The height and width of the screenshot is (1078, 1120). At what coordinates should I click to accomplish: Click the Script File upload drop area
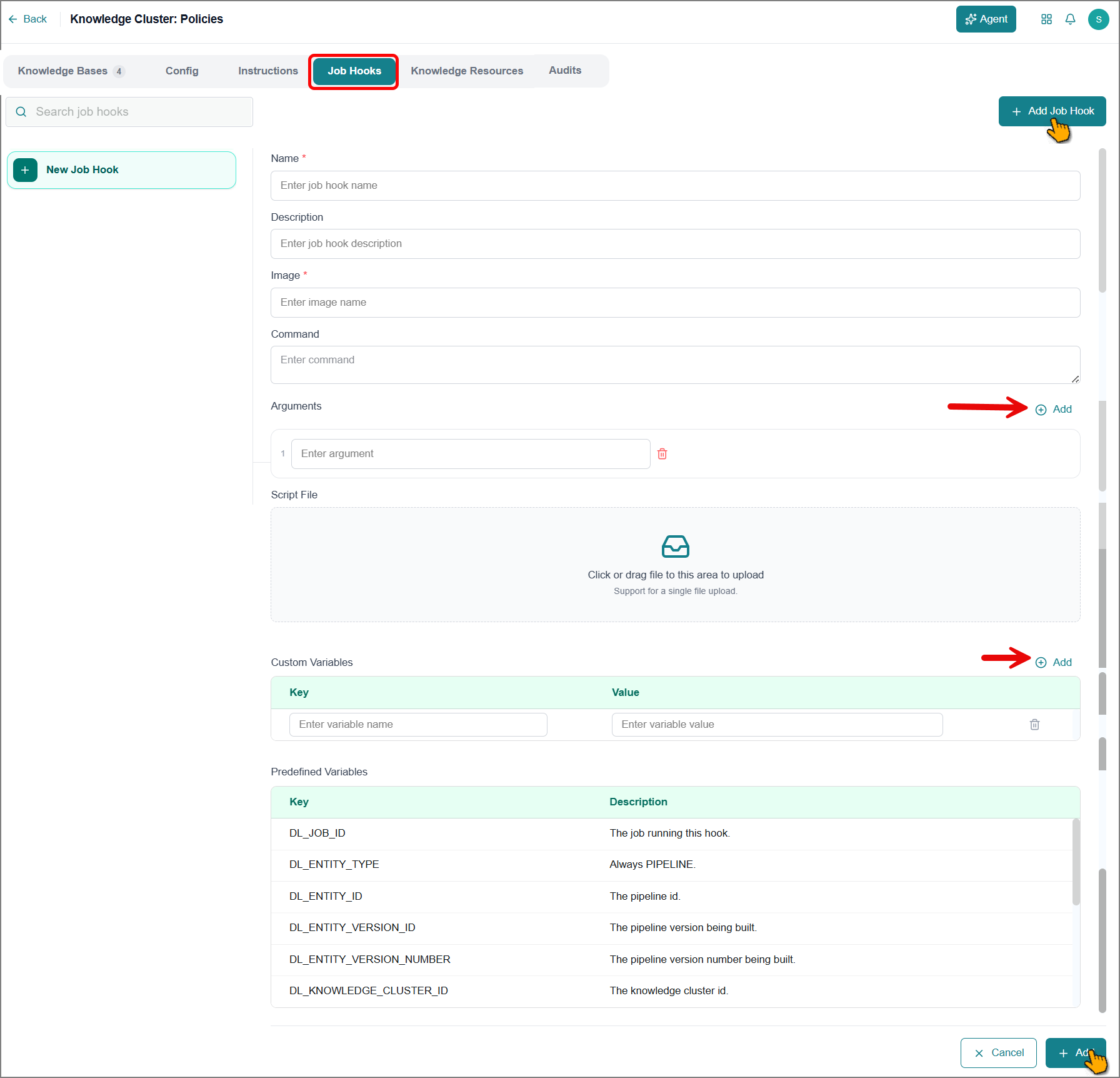coord(675,565)
